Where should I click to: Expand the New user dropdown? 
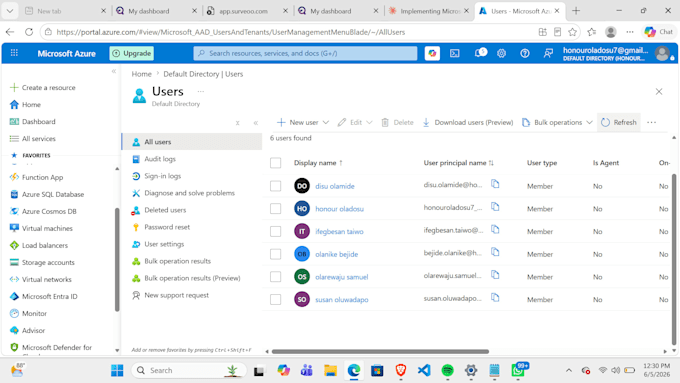326,122
